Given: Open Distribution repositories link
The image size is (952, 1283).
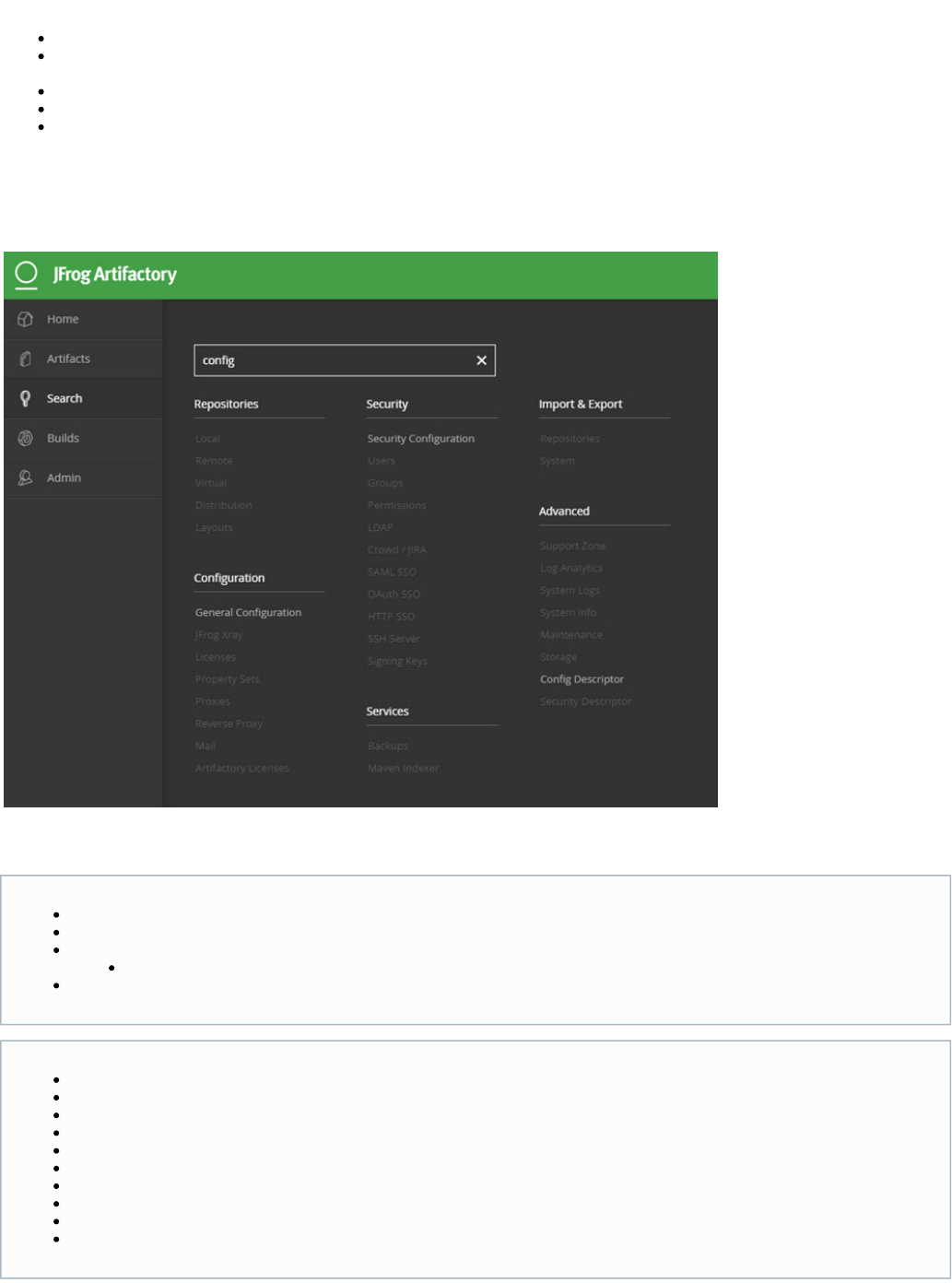Looking at the screenshot, I should 223,505.
